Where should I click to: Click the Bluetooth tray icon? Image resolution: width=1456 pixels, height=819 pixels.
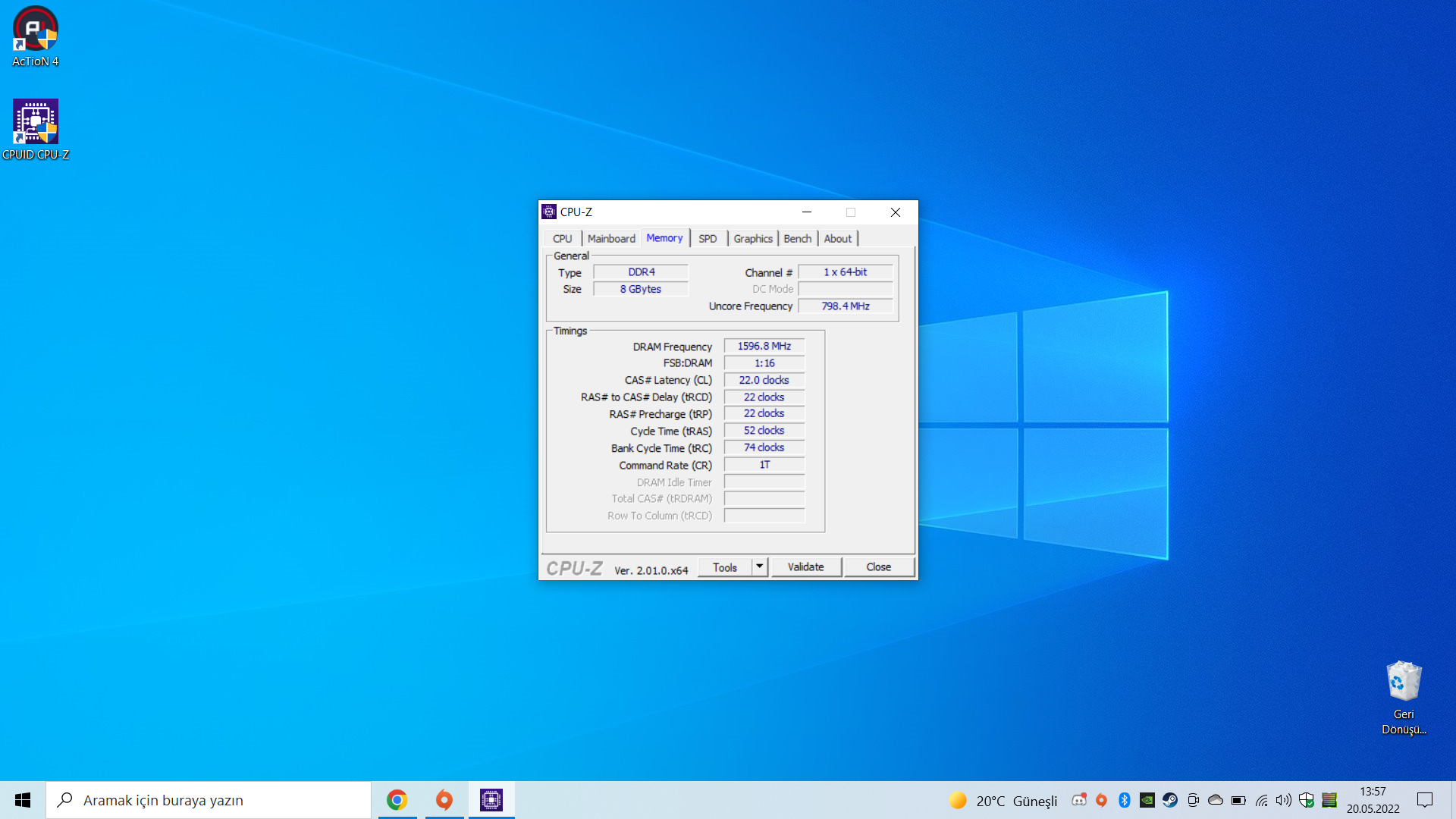1125,800
